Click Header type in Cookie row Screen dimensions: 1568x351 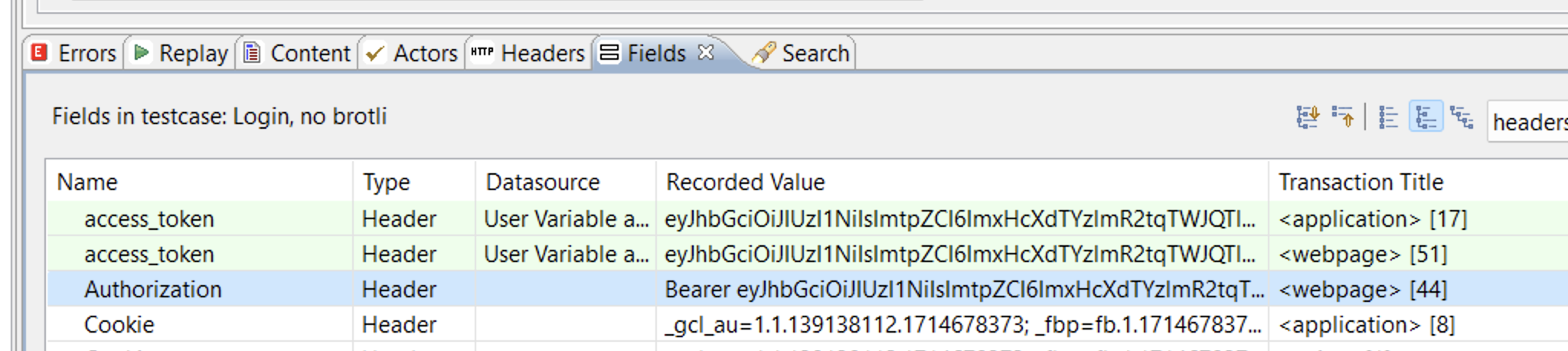coord(399,324)
